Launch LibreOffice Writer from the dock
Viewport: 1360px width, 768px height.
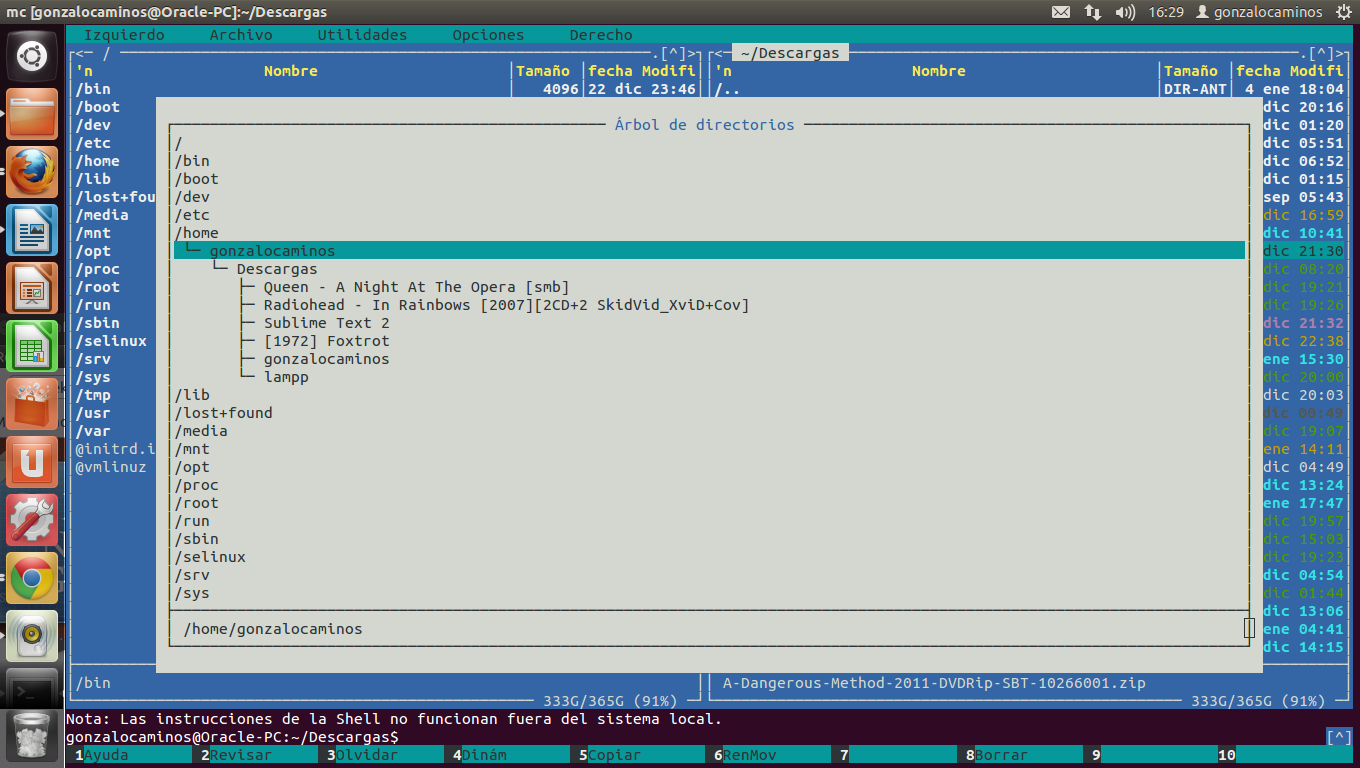(x=32, y=230)
